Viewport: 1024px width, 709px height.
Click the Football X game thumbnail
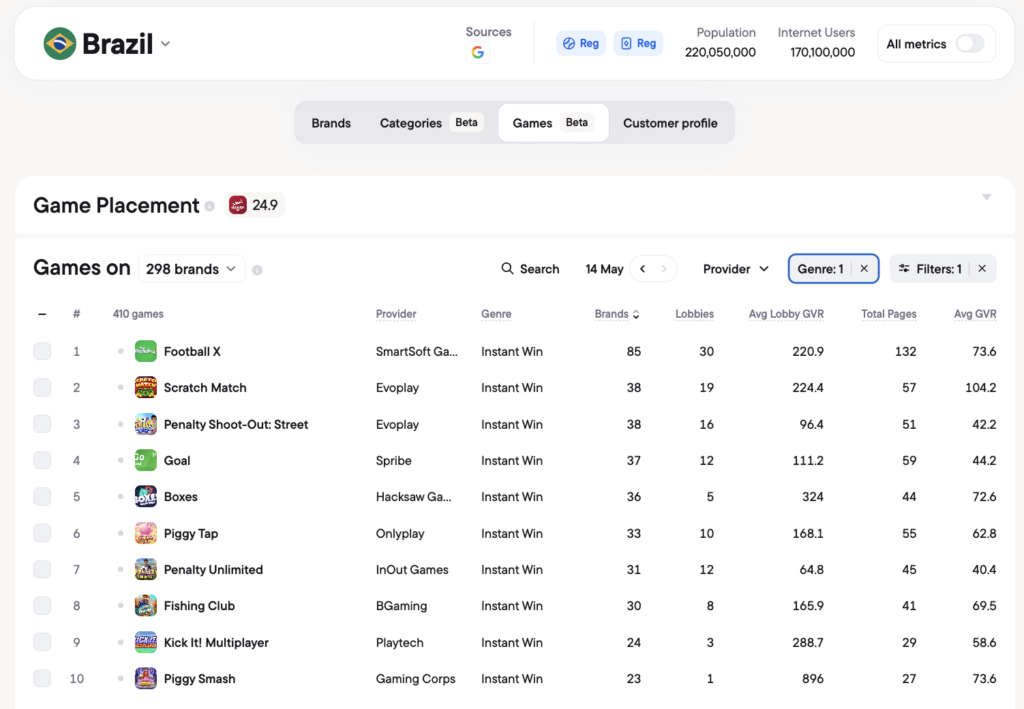pos(146,351)
